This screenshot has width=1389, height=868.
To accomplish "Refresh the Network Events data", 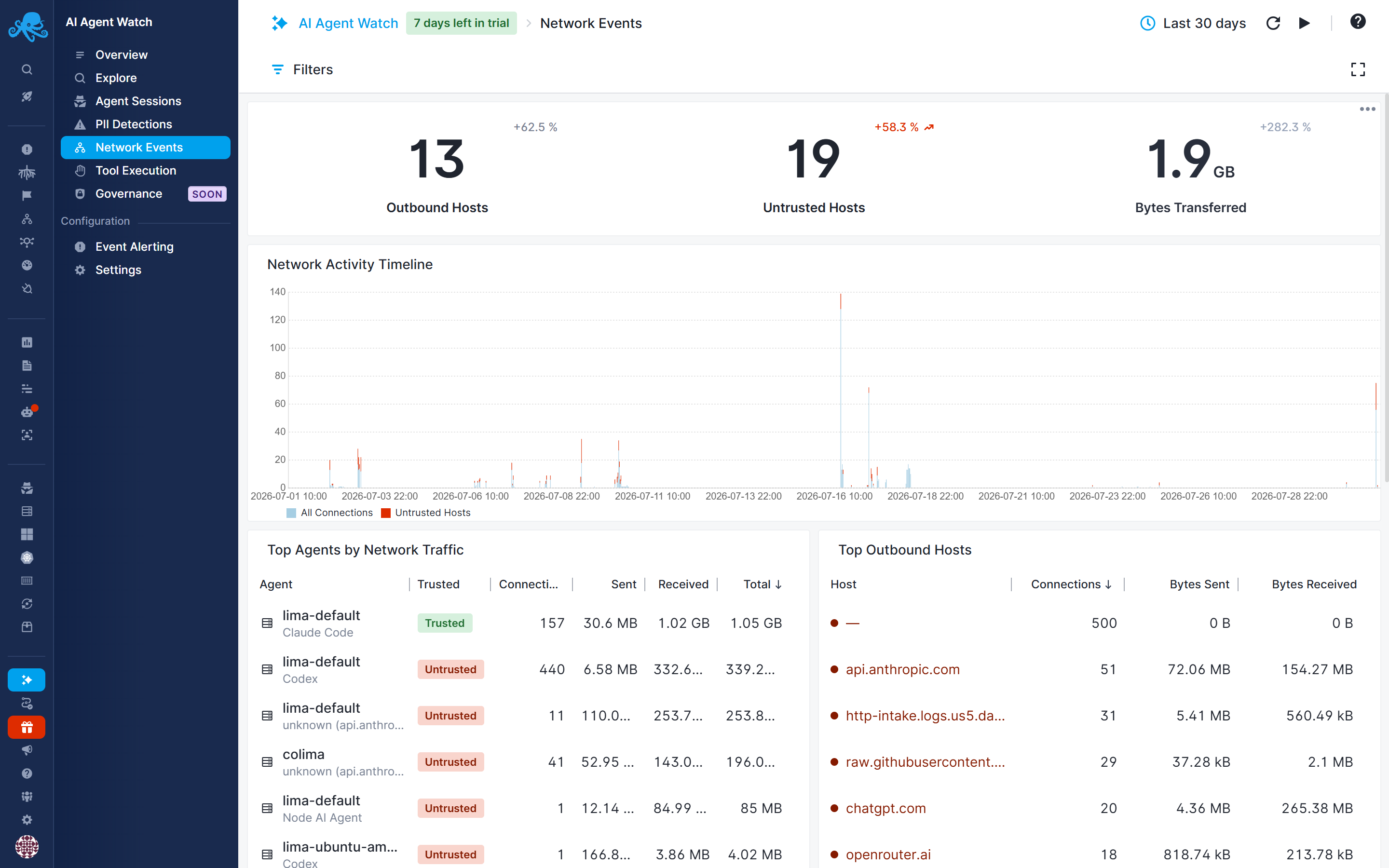I will coord(1273,23).
